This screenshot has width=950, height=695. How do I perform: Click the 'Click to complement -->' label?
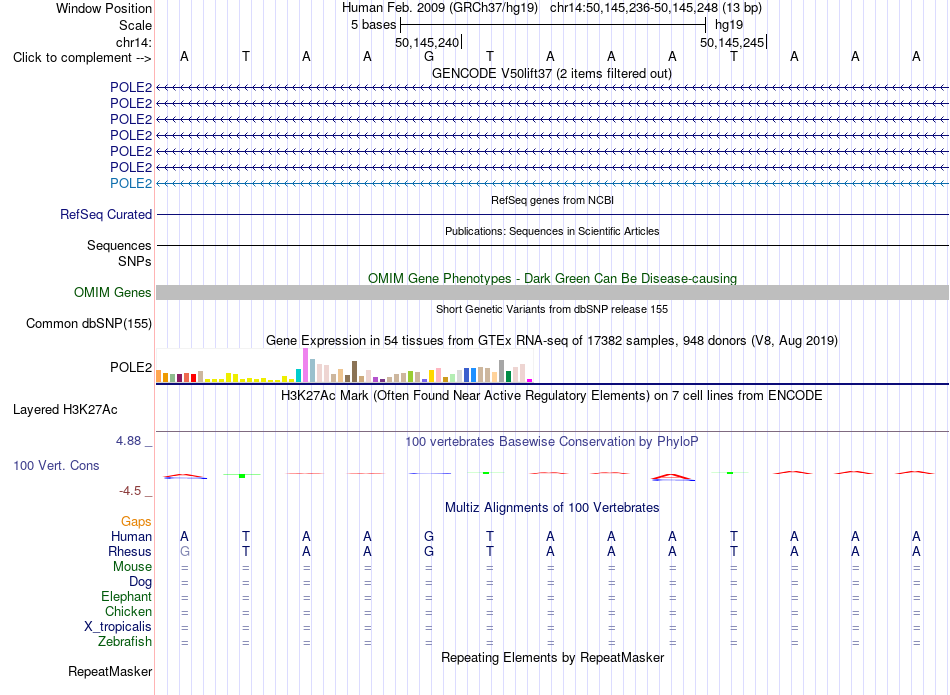pos(82,58)
